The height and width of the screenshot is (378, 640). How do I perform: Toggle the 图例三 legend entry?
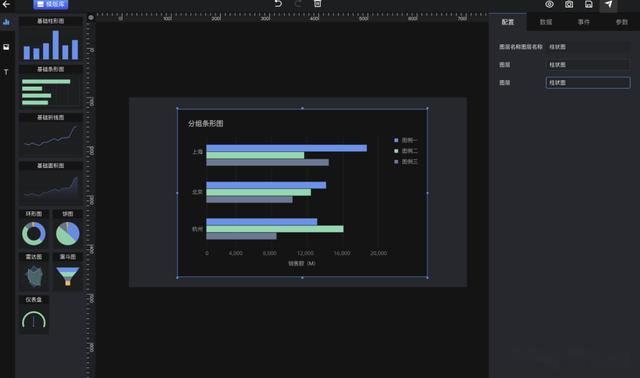(x=406, y=162)
